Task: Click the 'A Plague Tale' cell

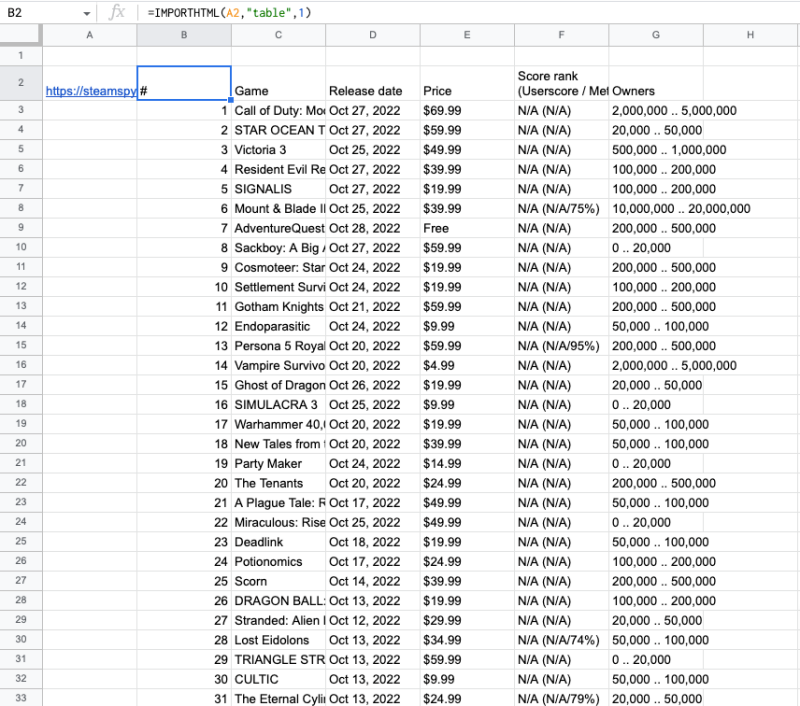Action: 278,503
